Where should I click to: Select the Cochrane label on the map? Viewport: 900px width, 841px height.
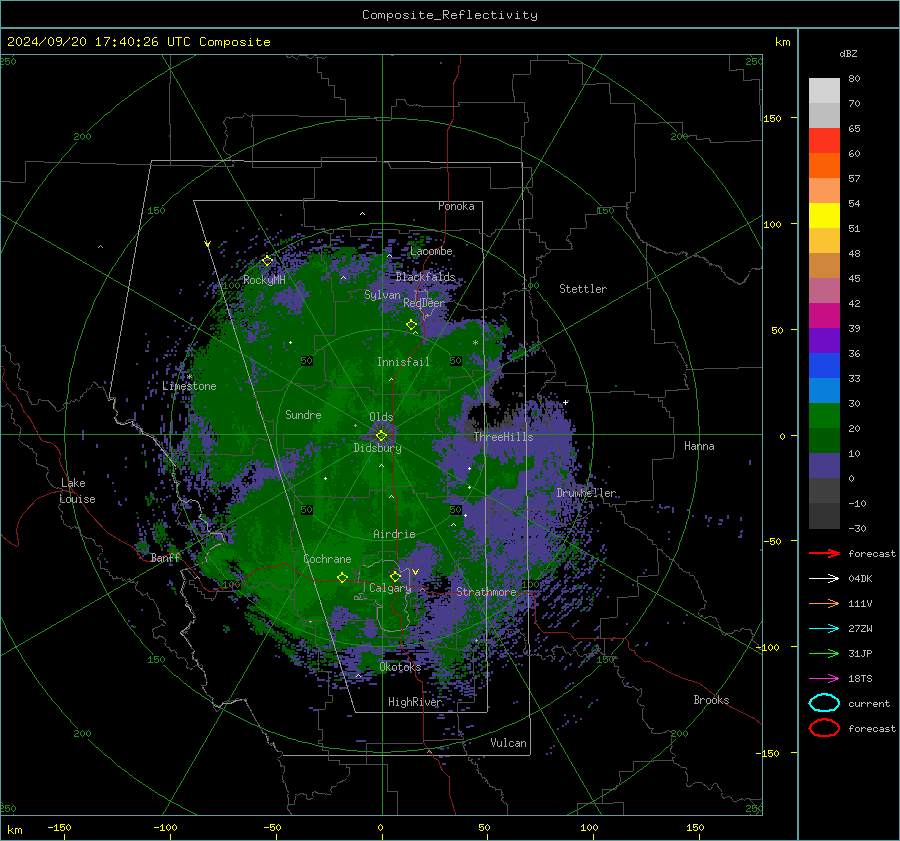(x=327, y=559)
